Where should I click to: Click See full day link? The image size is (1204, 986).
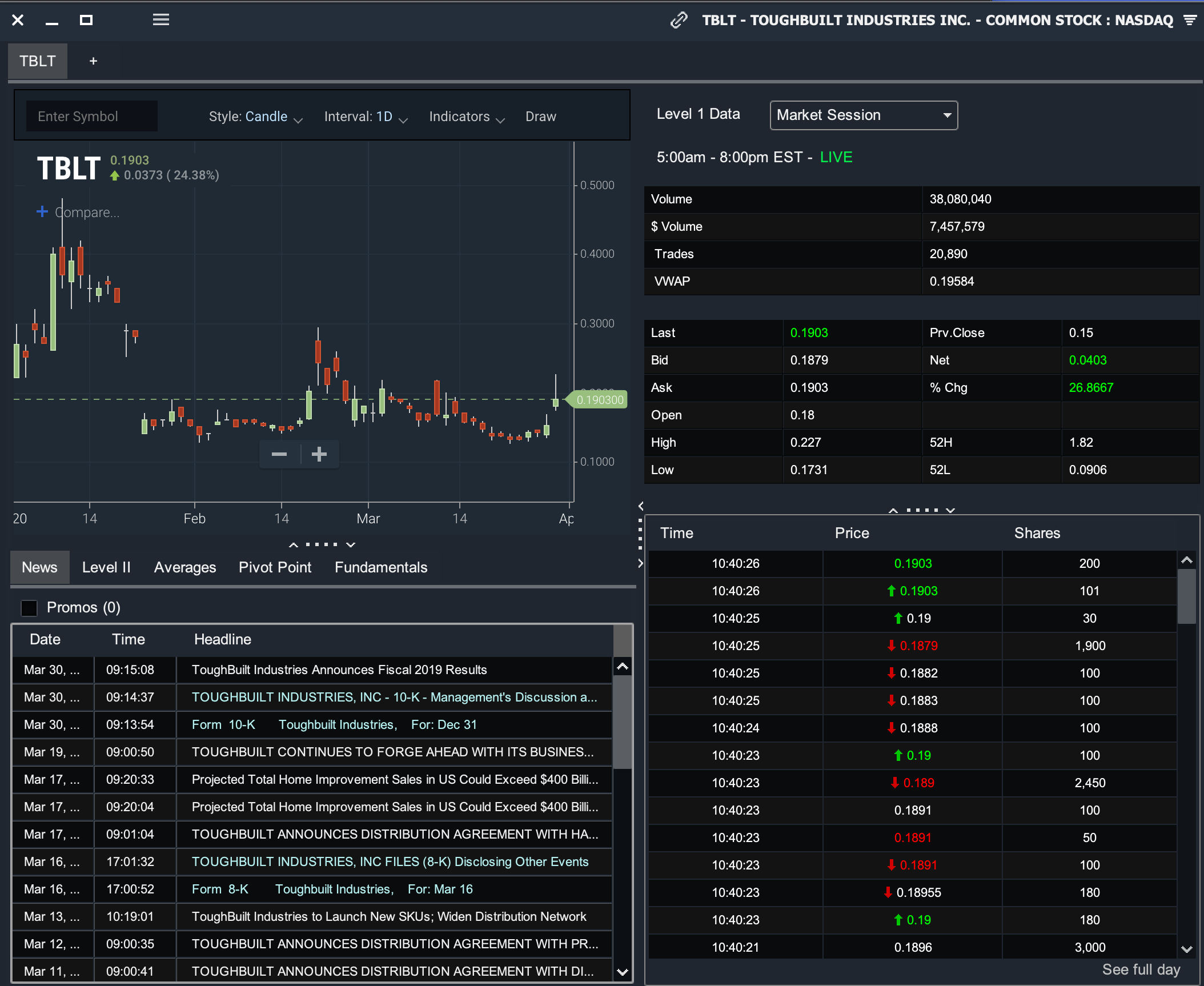1141,969
